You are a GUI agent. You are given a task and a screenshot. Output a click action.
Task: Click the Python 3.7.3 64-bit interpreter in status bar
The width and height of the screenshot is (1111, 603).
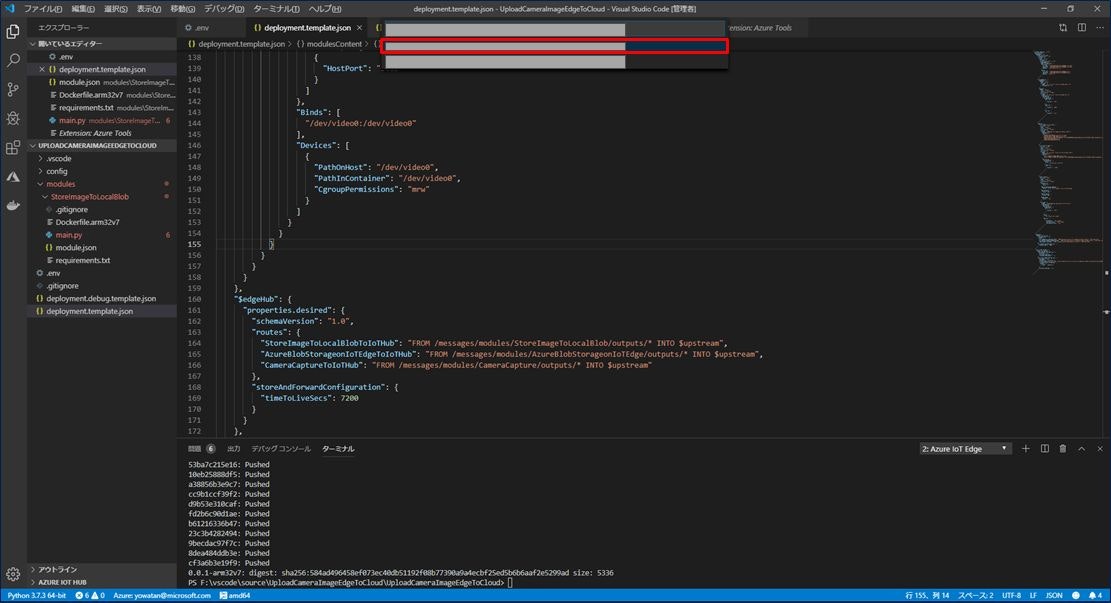37,595
